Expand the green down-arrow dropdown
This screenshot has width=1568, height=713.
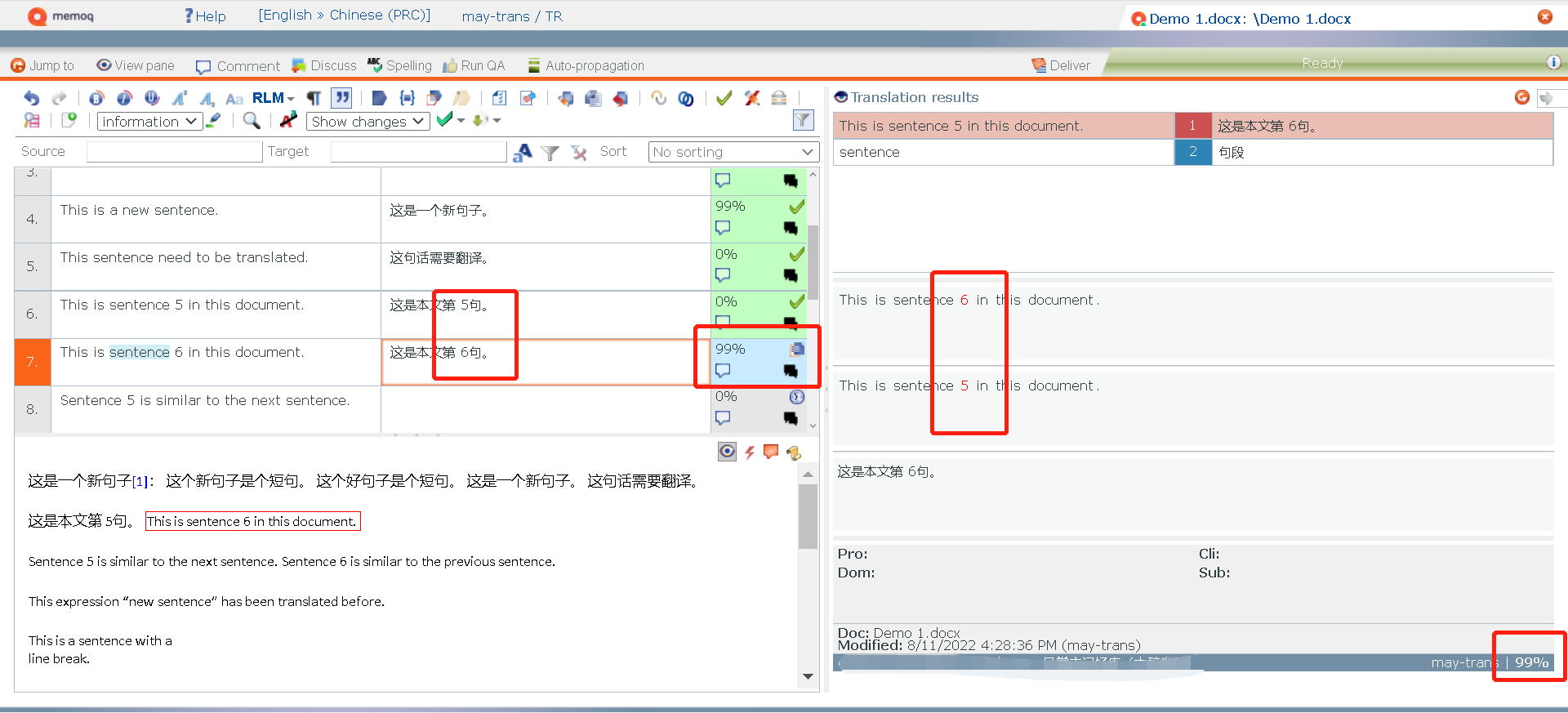pos(497,120)
